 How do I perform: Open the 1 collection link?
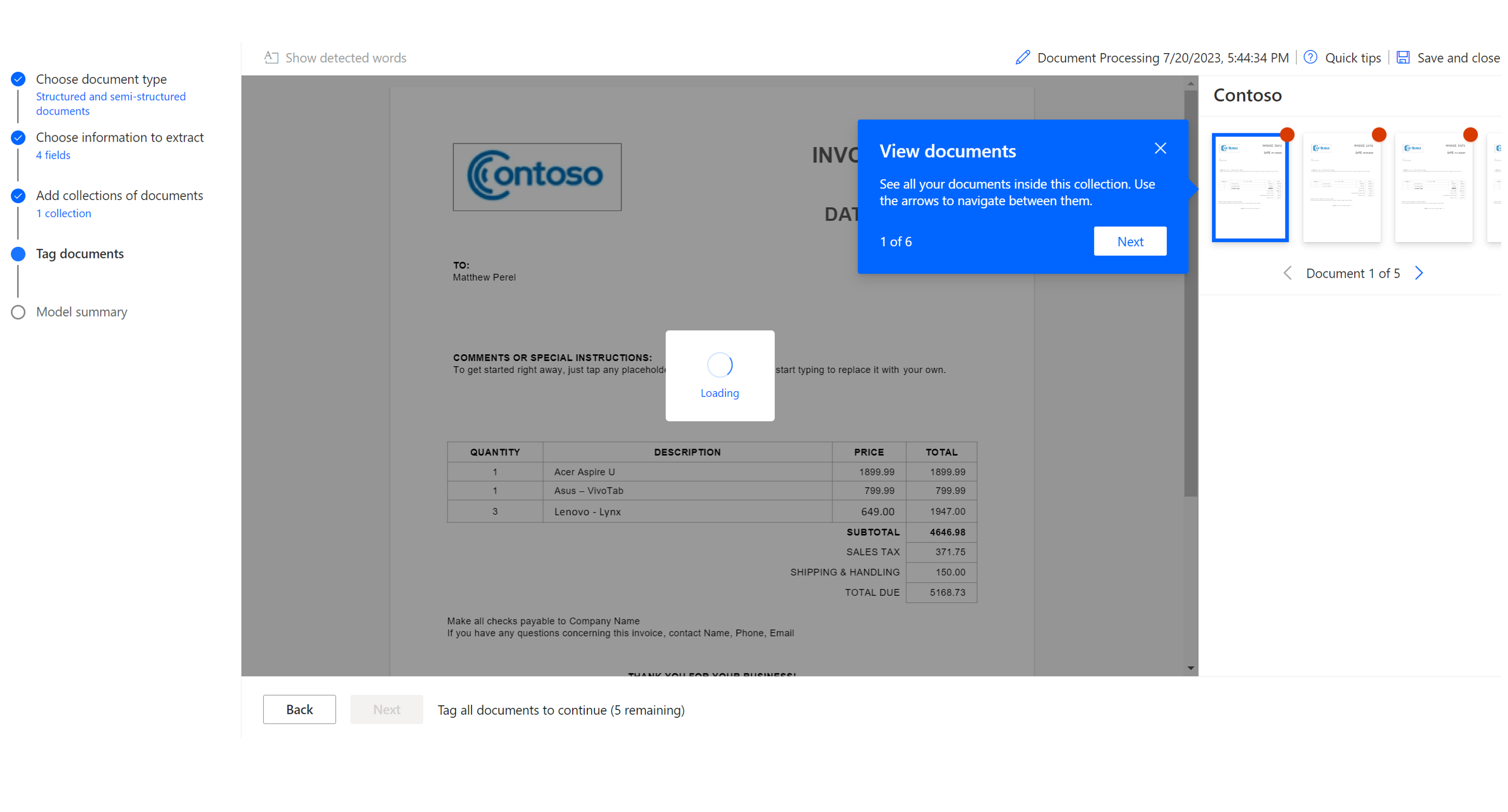point(63,213)
